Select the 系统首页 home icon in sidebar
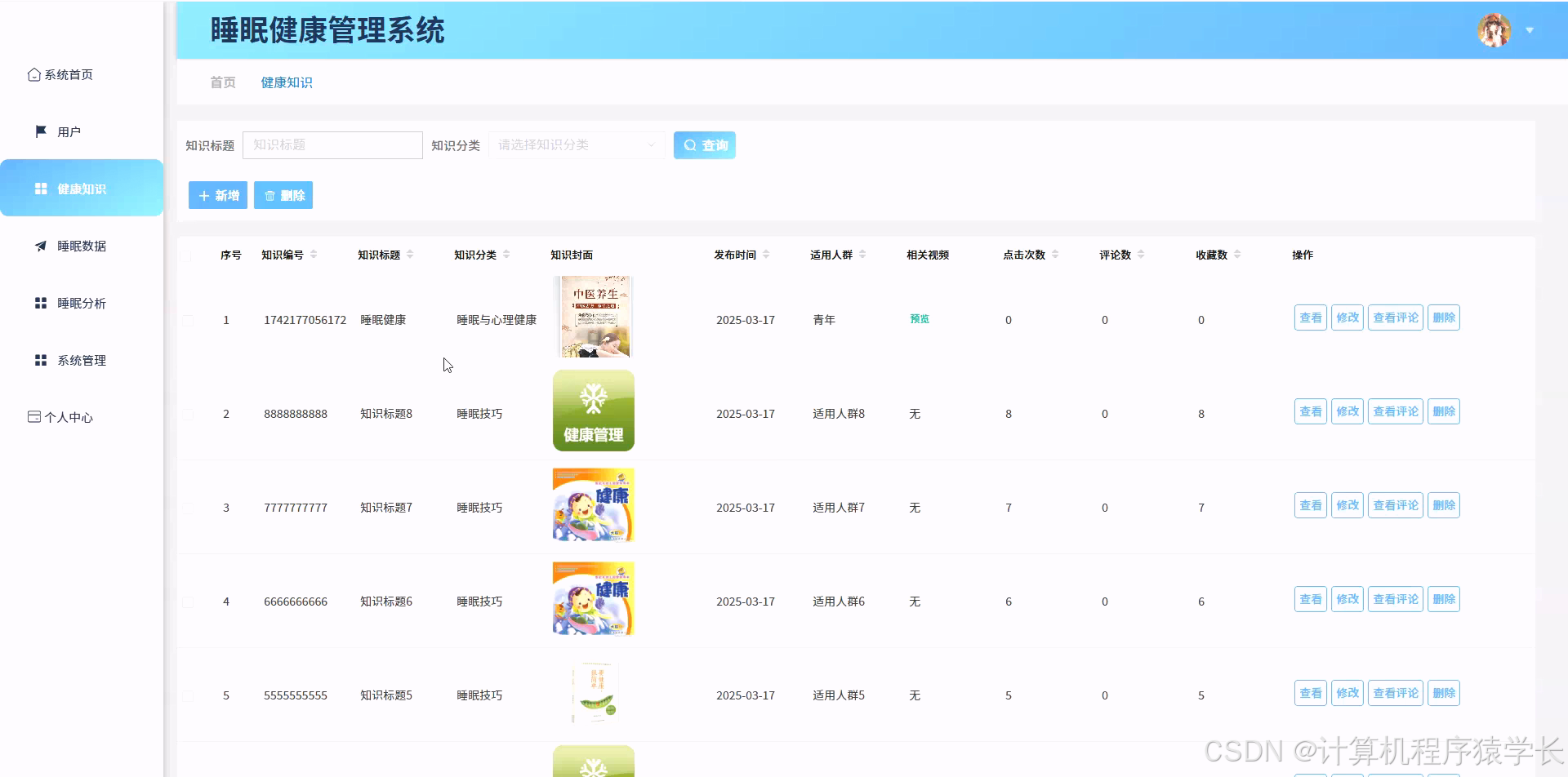 (33, 73)
